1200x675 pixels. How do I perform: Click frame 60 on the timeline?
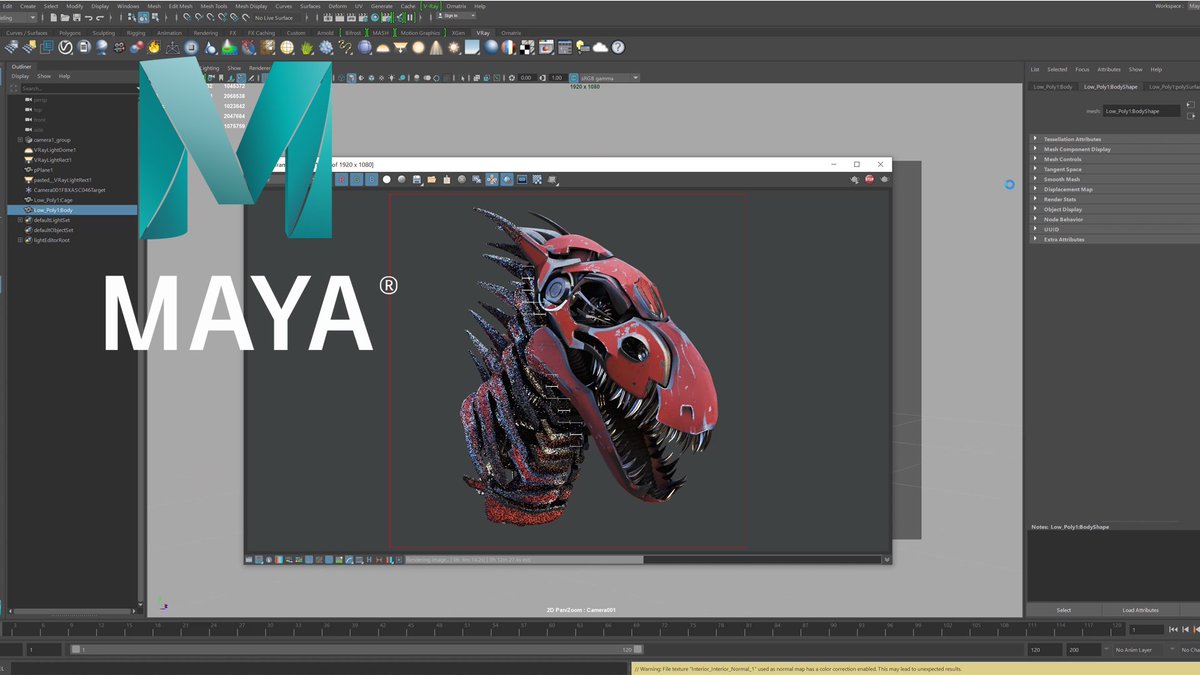(x=550, y=632)
